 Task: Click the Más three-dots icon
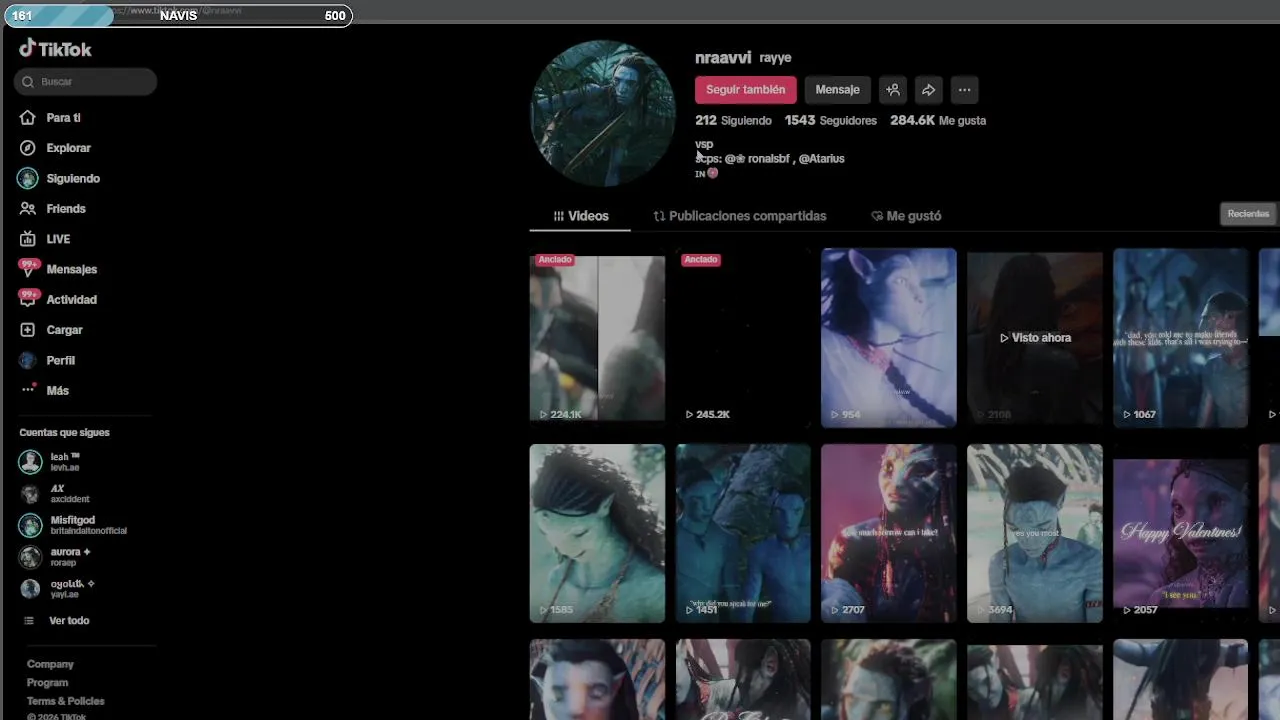(x=28, y=390)
